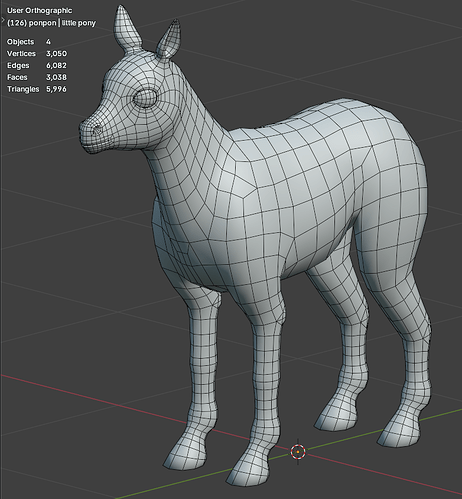
Task: Click the pony's rear right hoof
Action: tap(397, 432)
